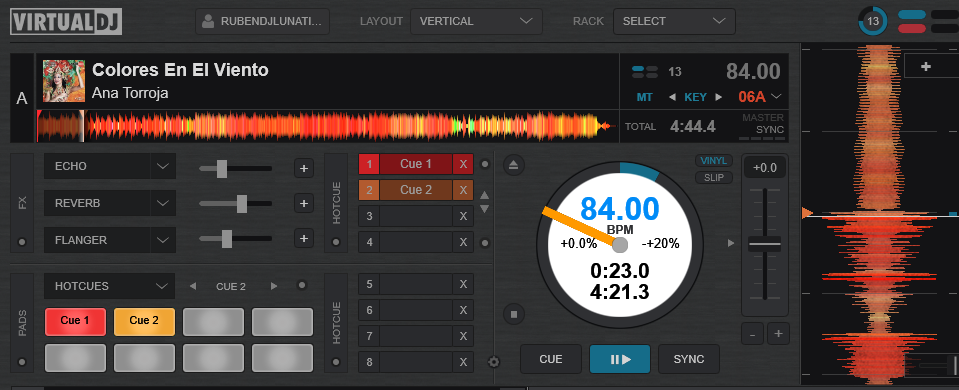Click the plus button above vertical waveform

click(x=926, y=66)
